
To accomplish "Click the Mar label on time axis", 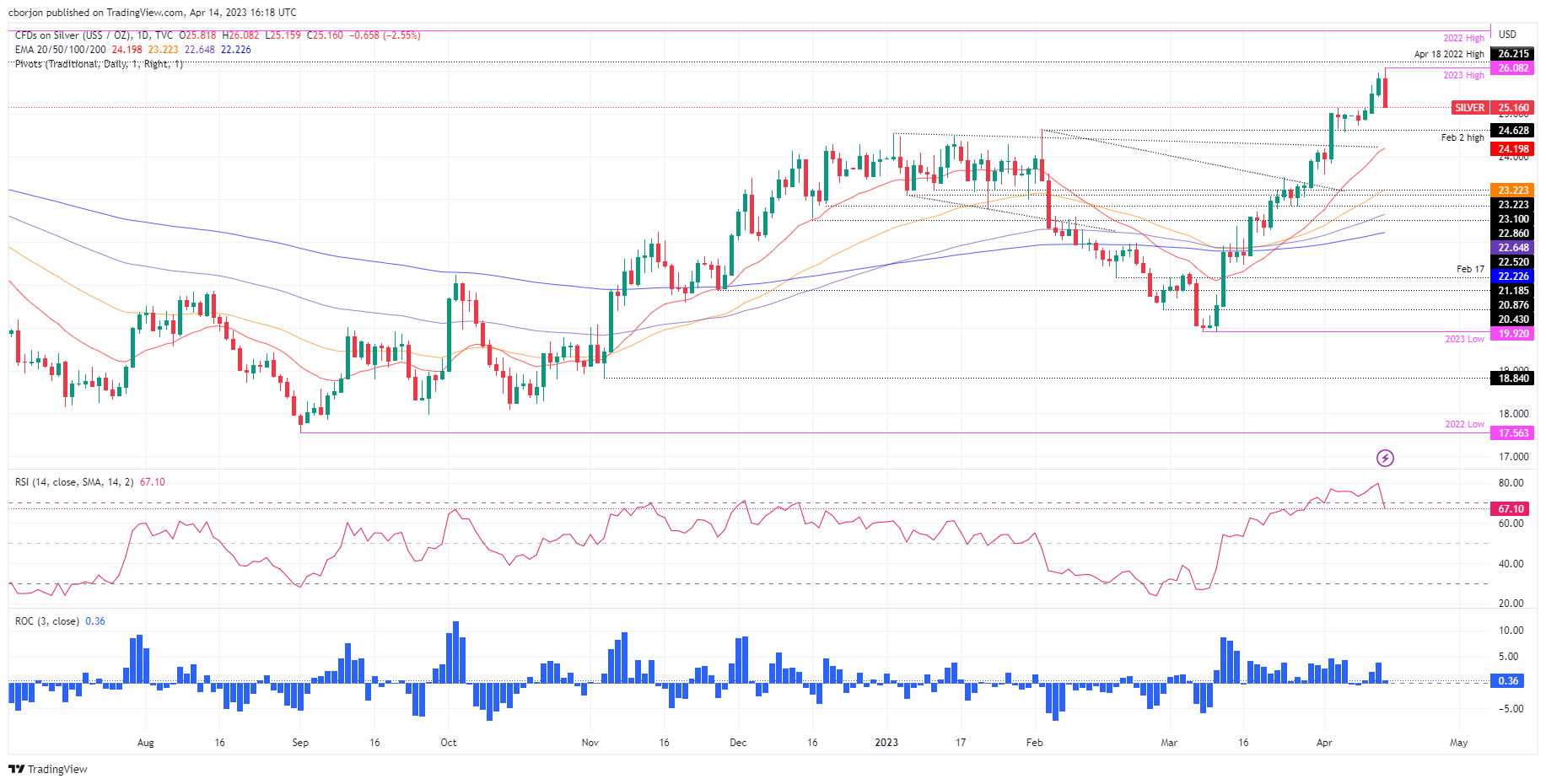I will [x=1169, y=743].
